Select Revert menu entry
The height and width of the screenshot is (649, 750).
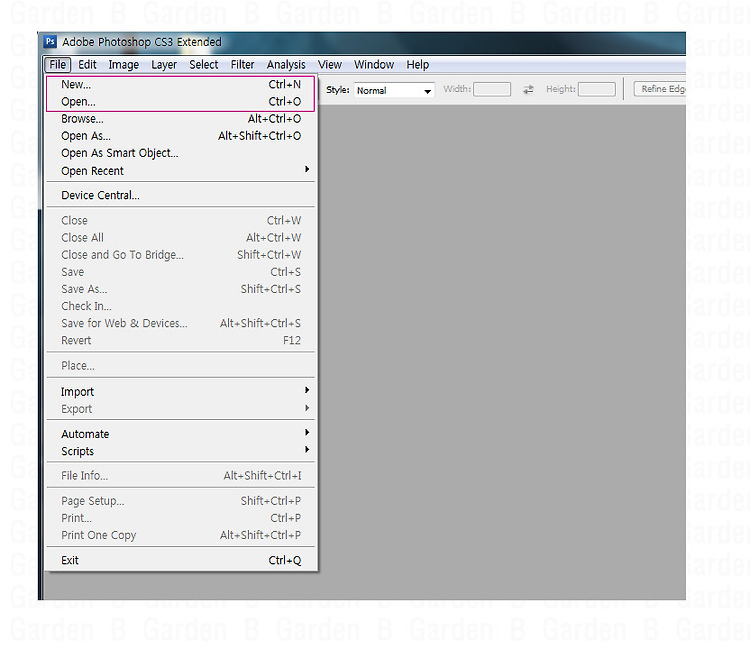[181, 341]
